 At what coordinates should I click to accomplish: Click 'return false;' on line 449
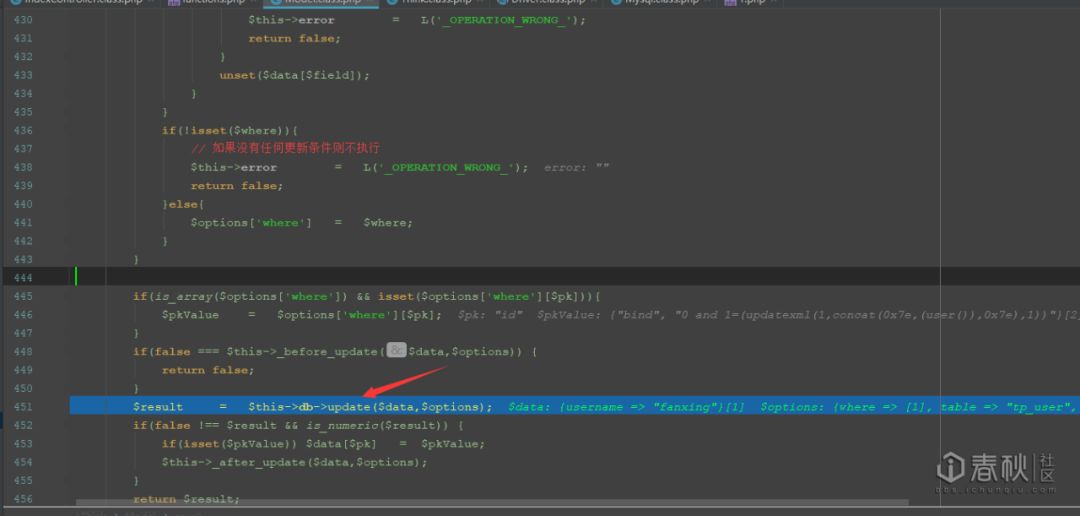tap(208, 370)
